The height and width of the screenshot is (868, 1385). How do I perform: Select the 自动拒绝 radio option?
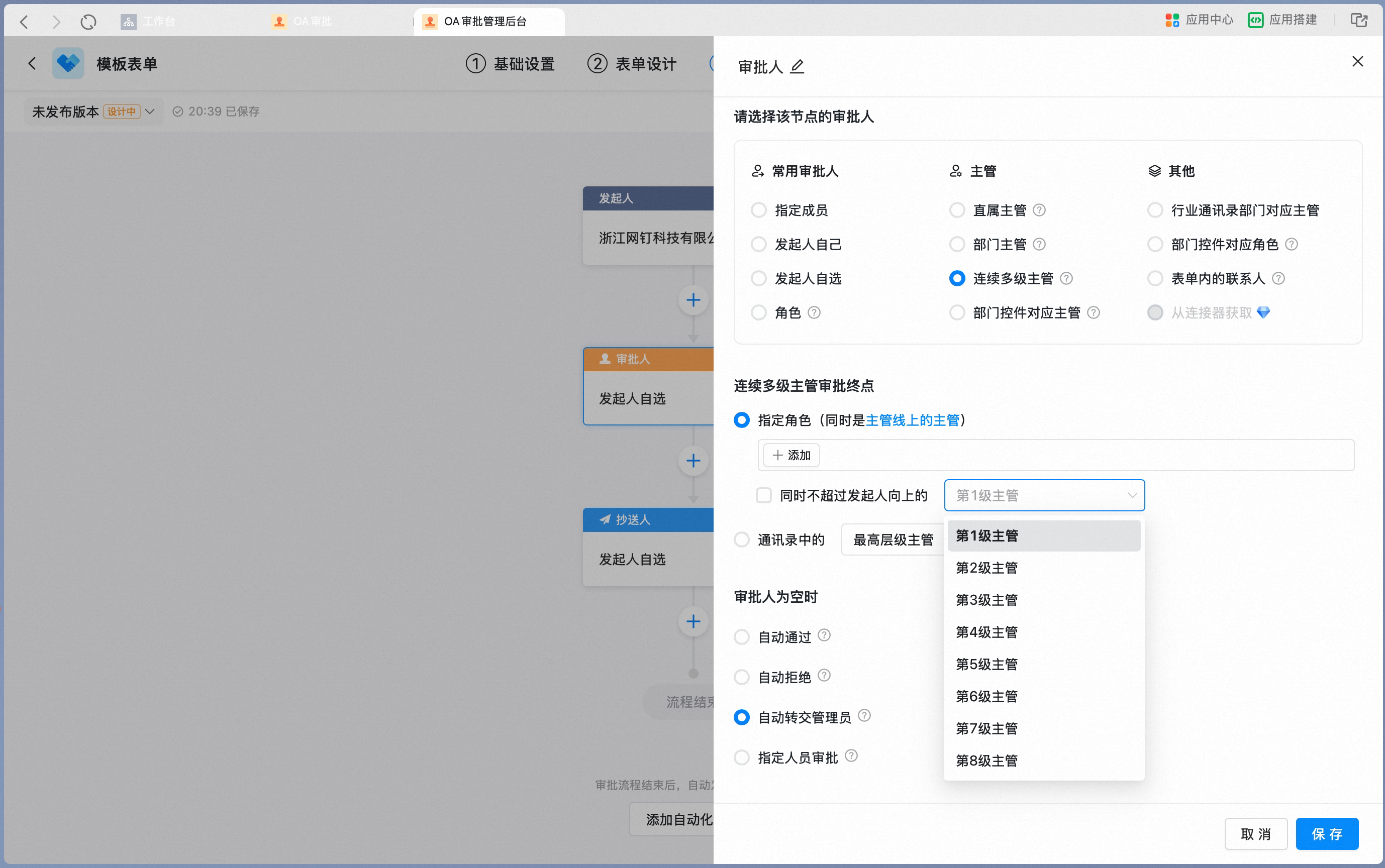(x=741, y=678)
